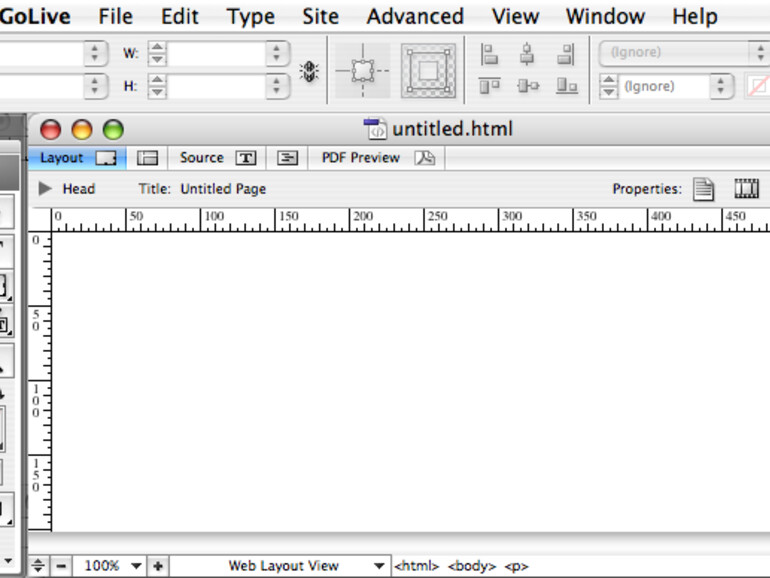
Task: Click the bug-shaped icon in toolbar
Action: pyautogui.click(x=309, y=71)
